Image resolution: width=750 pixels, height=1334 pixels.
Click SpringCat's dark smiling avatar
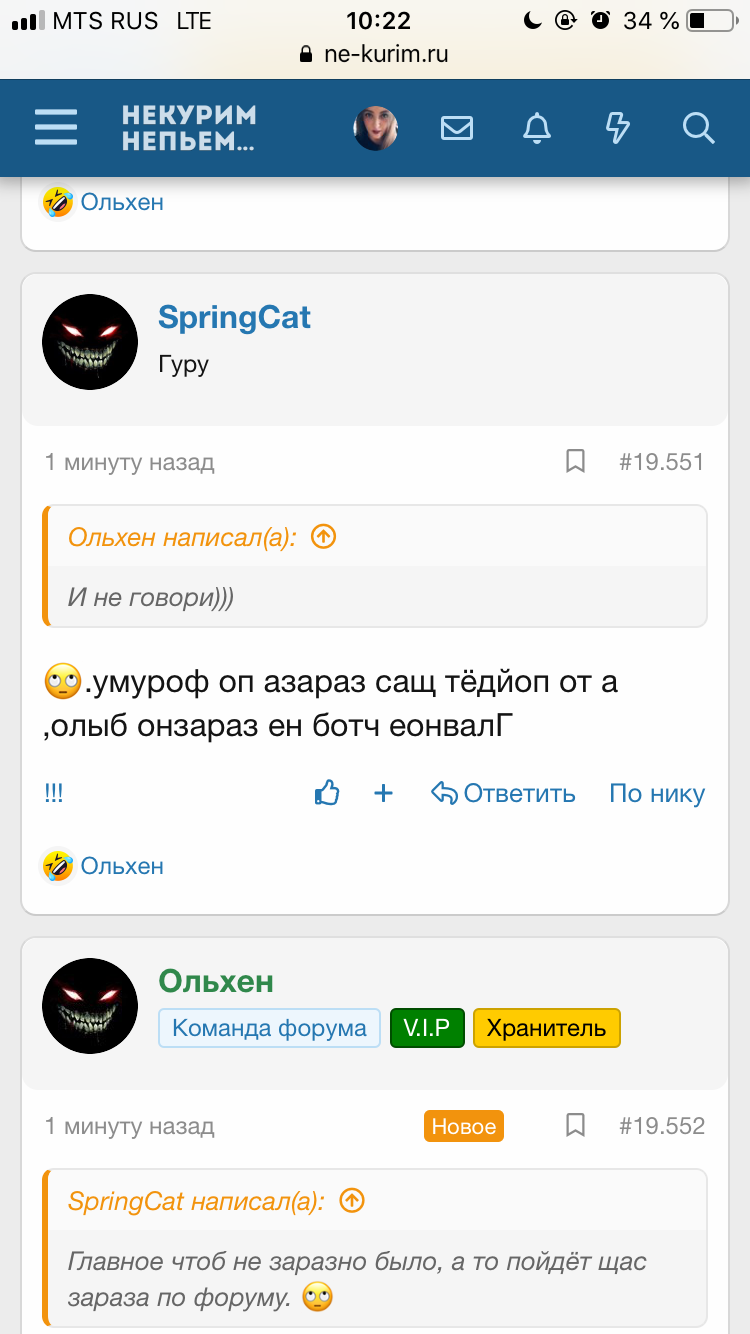click(x=90, y=342)
